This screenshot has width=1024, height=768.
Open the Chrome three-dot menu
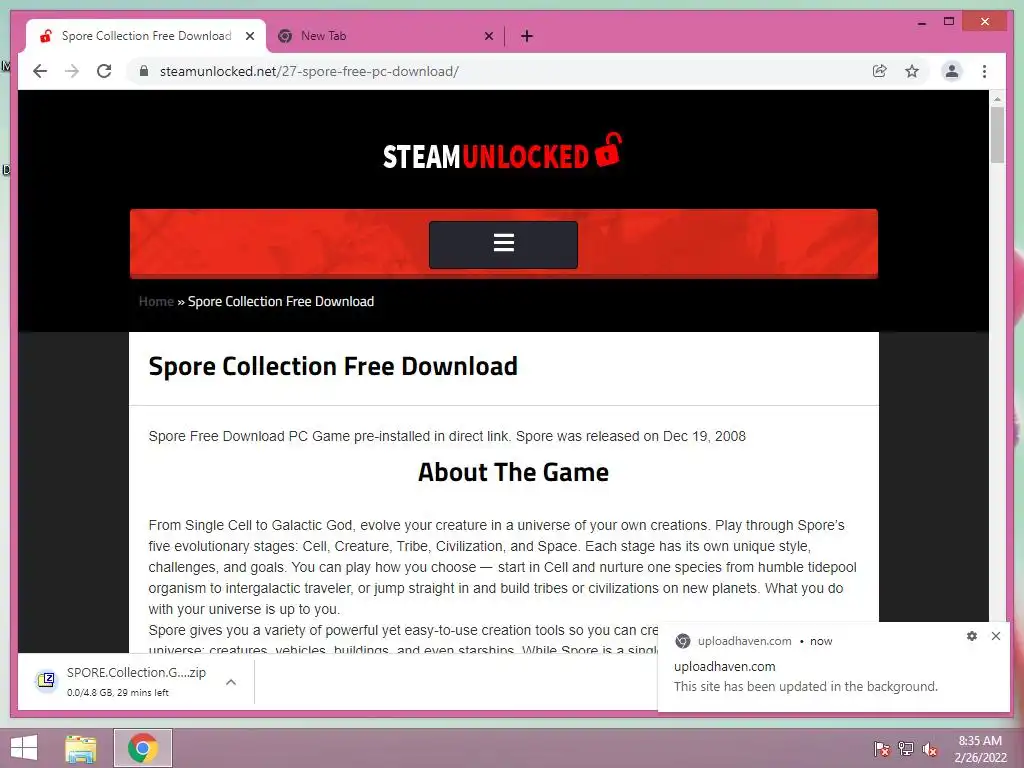click(984, 71)
